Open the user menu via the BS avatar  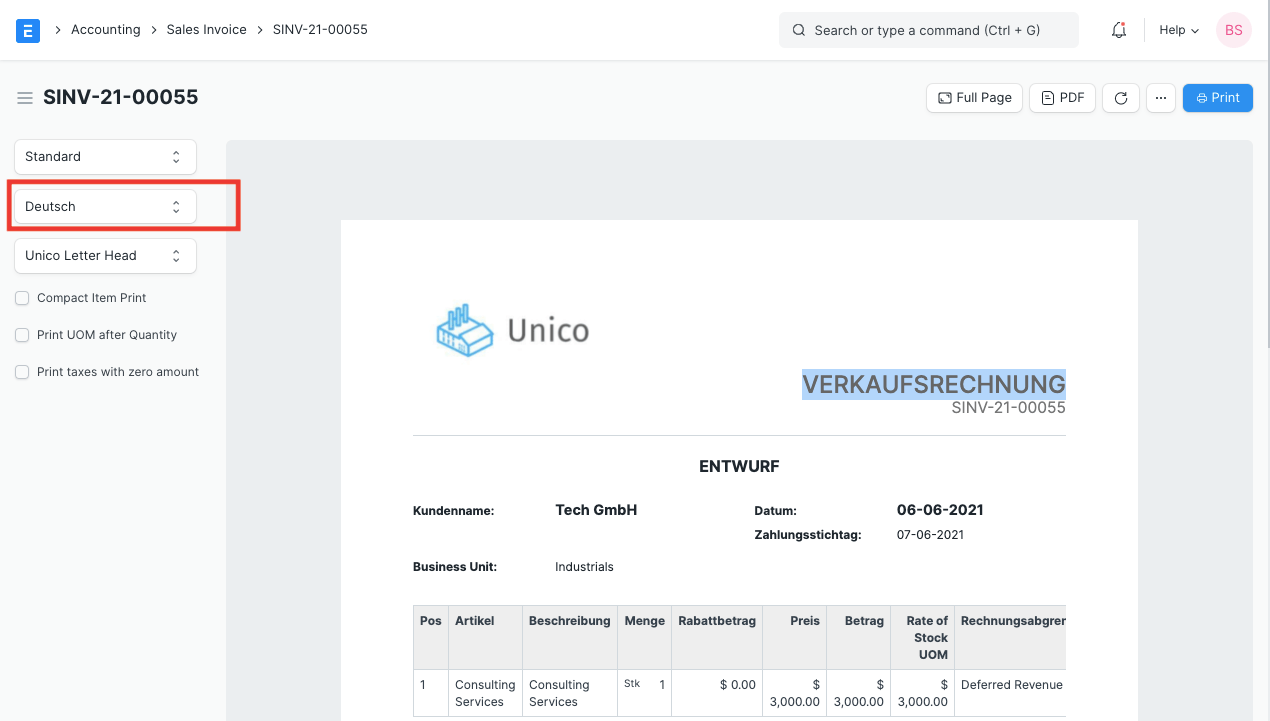tap(1233, 30)
